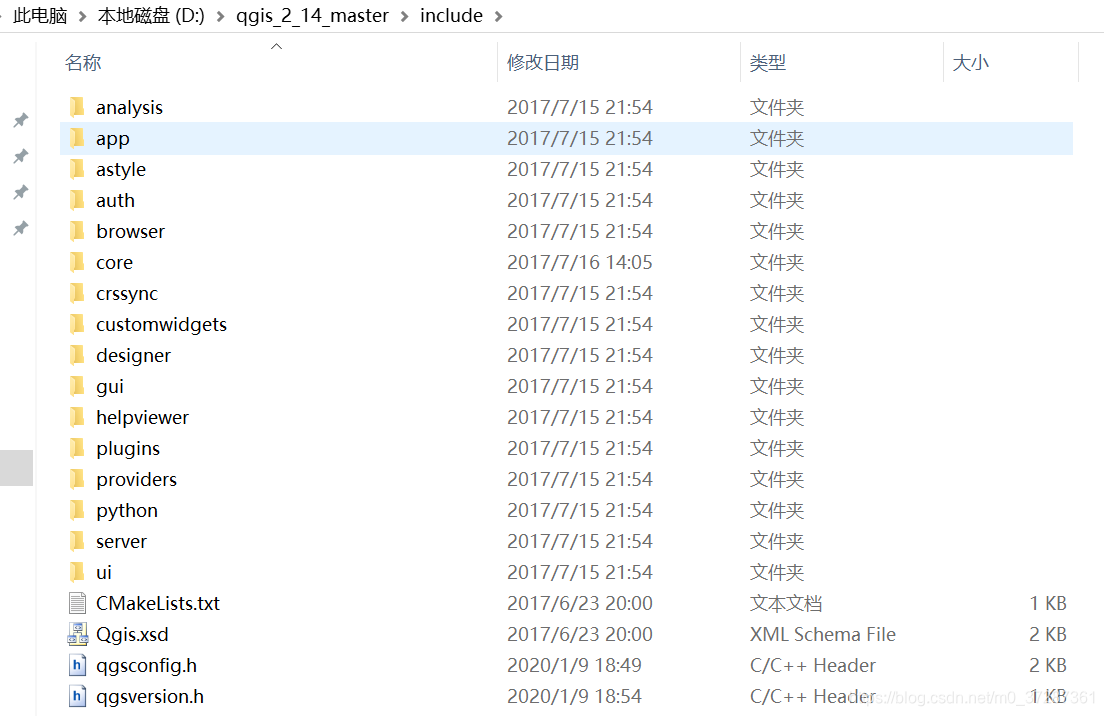Select the helpviewer folder icon
This screenshot has height=716, width=1104.
[x=77, y=417]
